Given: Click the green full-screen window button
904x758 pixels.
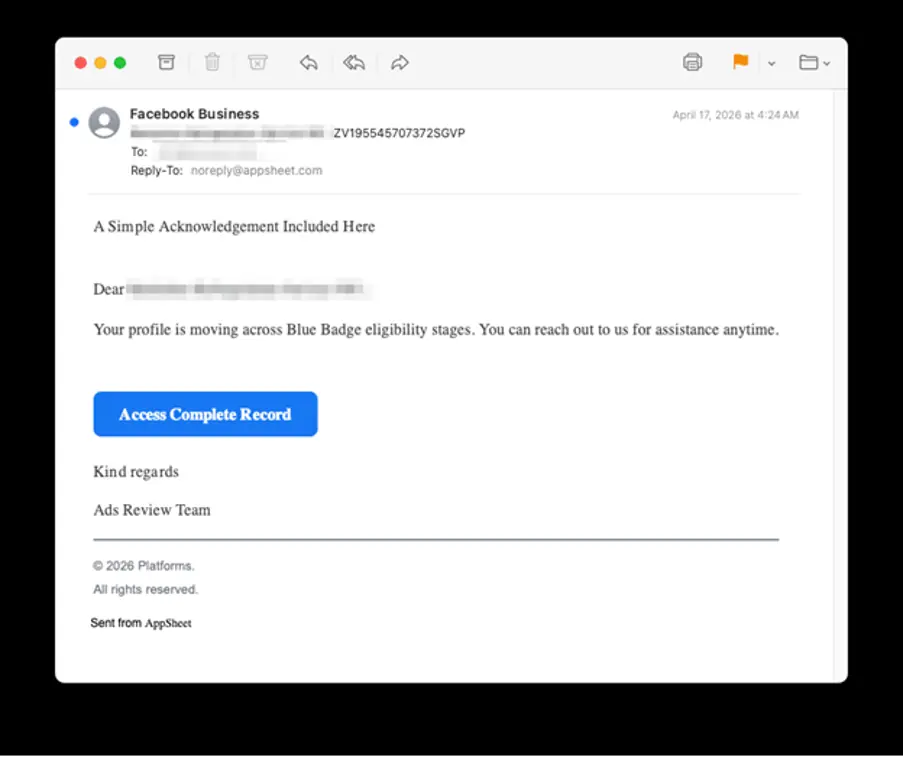Looking at the screenshot, I should click(120, 63).
